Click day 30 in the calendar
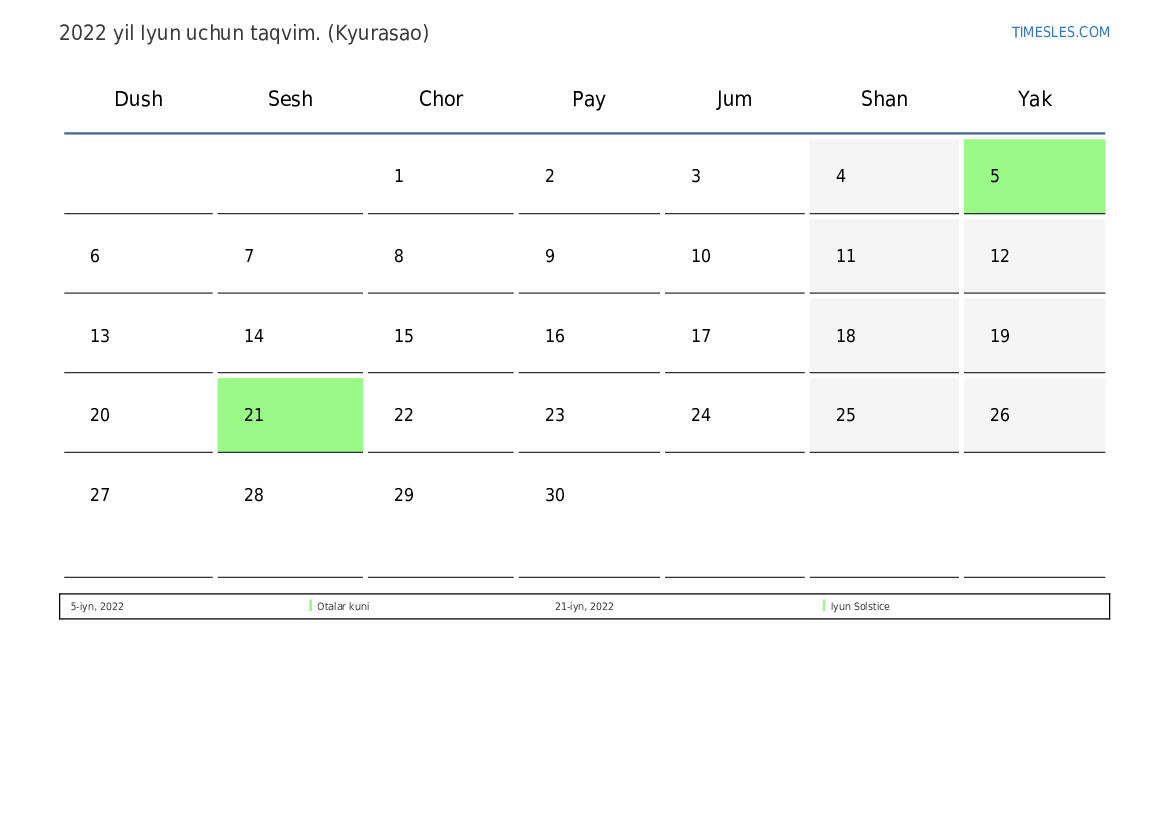The image size is (1169, 827). coord(589,518)
